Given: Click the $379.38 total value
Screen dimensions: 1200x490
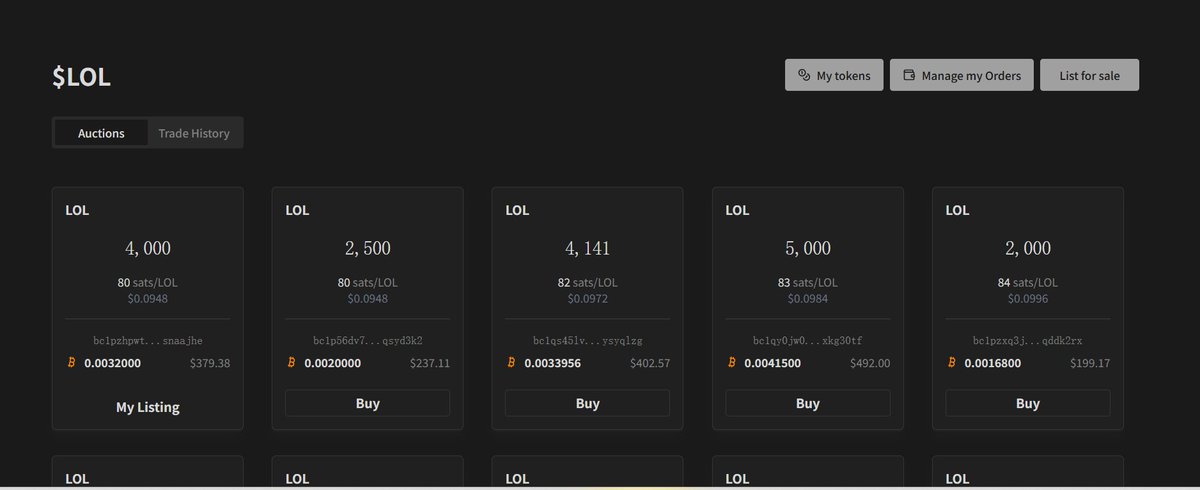Looking at the screenshot, I should coord(210,363).
